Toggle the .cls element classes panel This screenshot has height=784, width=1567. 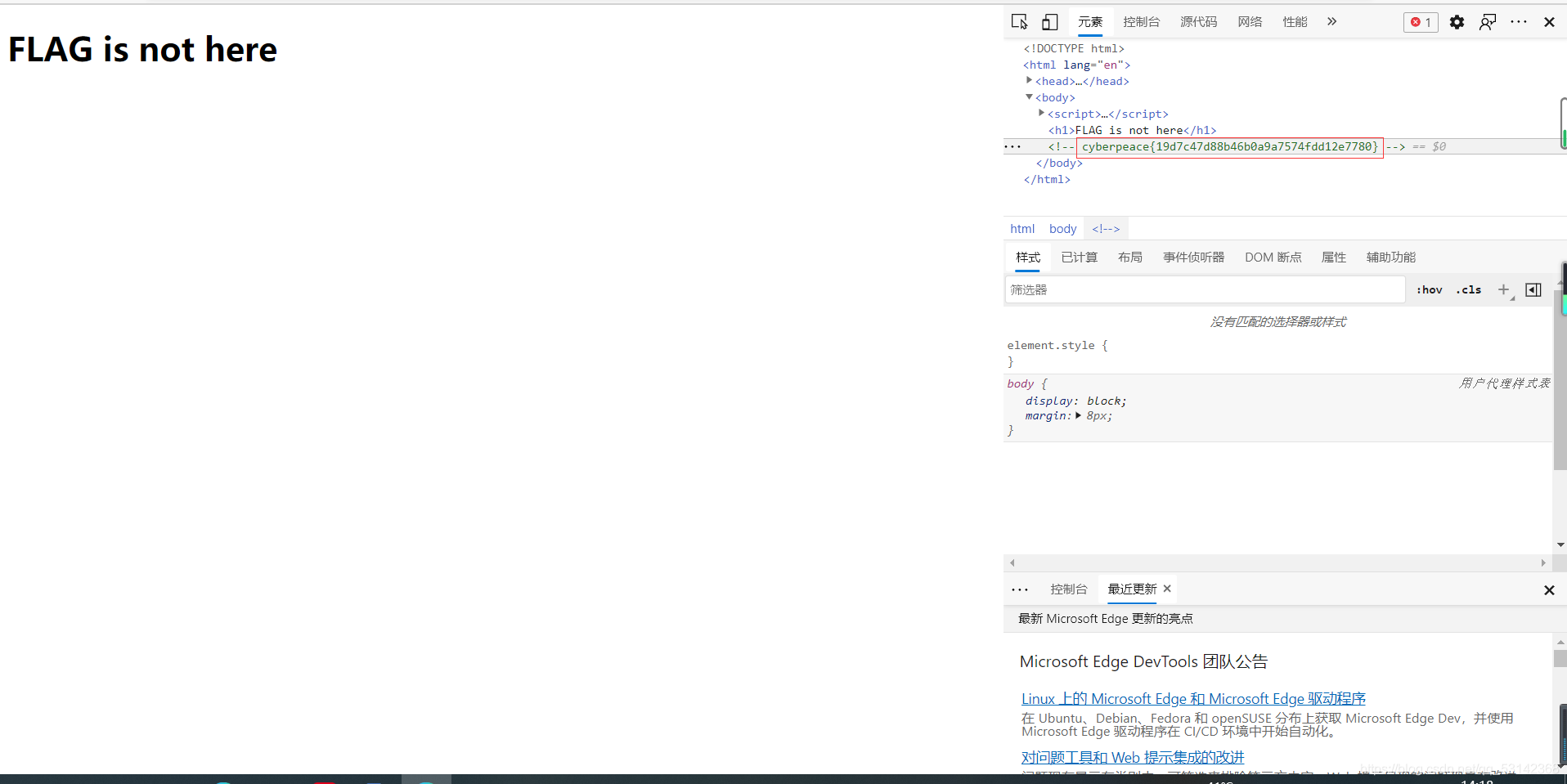coord(1469,289)
